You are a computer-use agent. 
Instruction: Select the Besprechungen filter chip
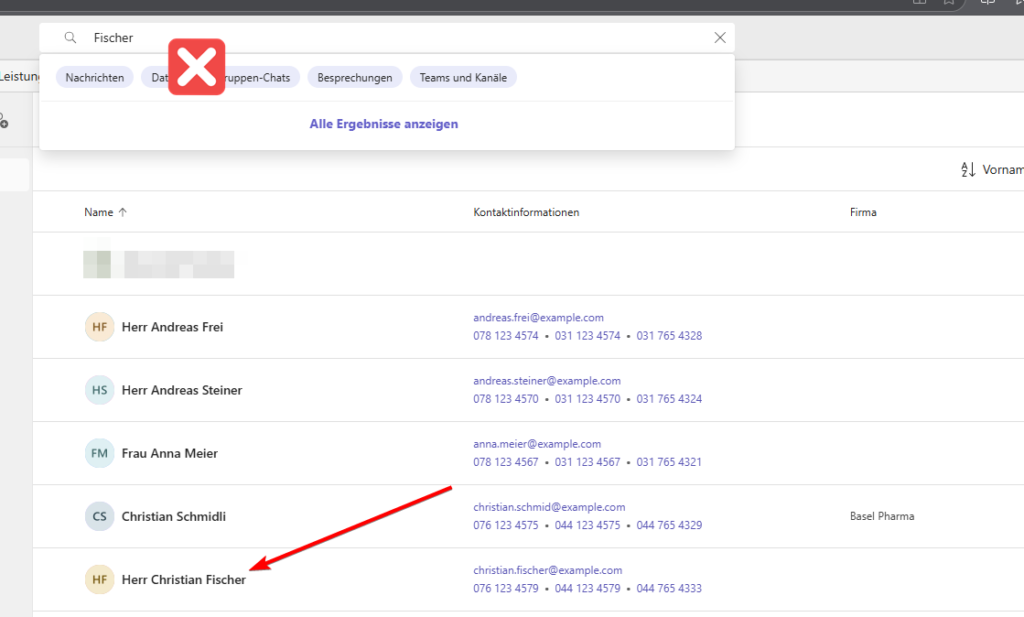pyautogui.click(x=355, y=77)
